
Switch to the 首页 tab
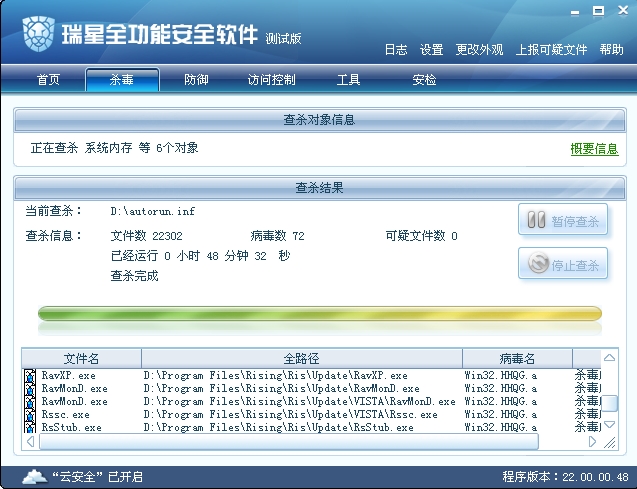[48, 79]
